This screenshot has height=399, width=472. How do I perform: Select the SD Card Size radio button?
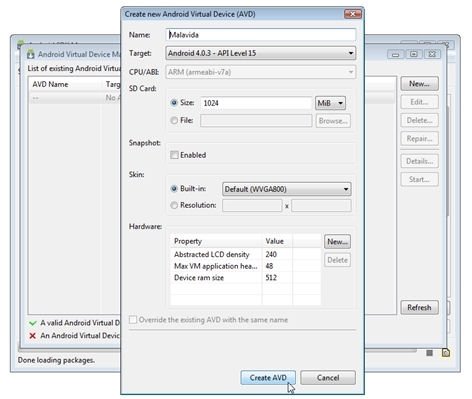(174, 103)
